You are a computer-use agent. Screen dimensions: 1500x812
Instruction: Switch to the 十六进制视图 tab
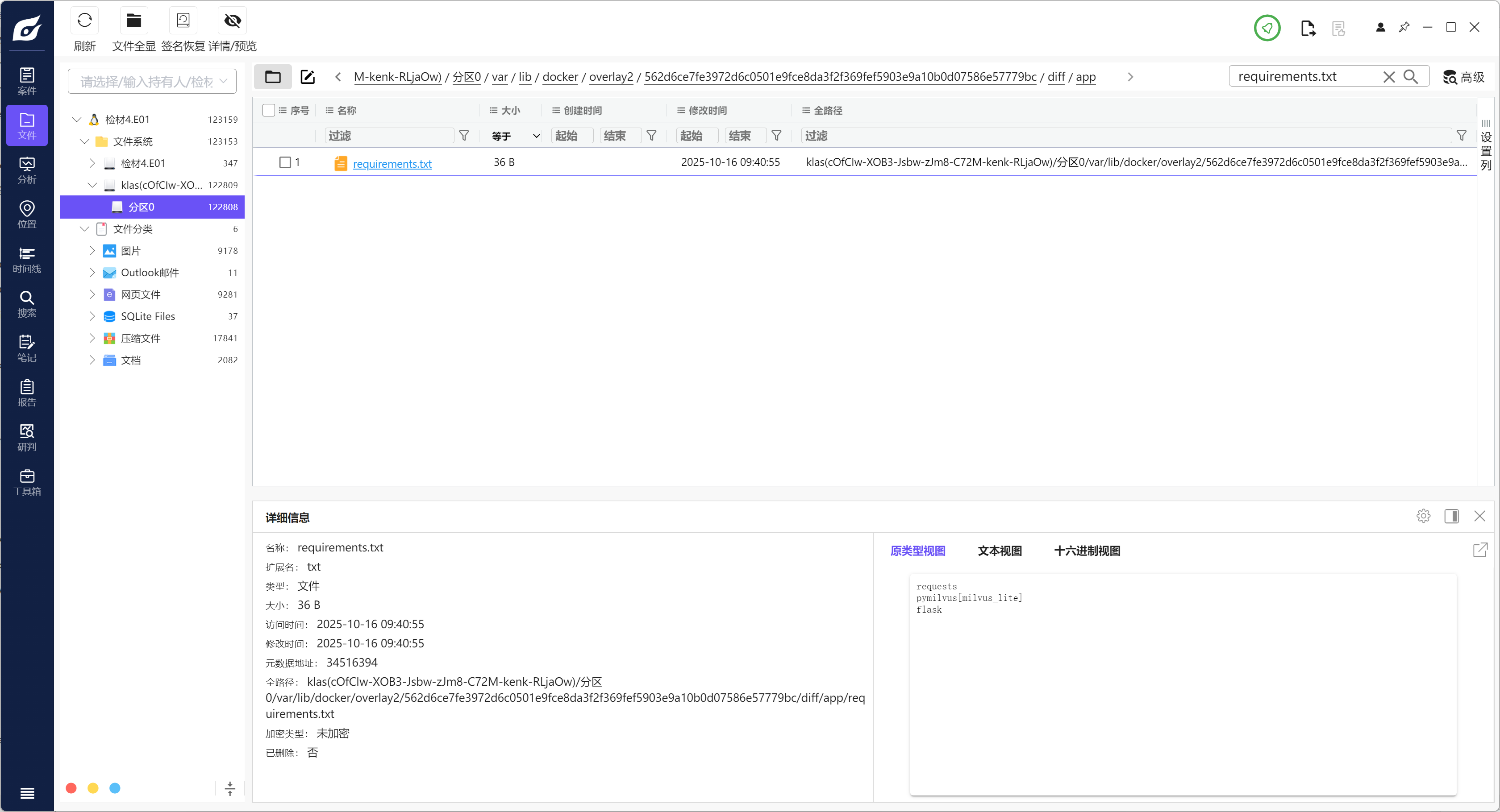[x=1087, y=551]
